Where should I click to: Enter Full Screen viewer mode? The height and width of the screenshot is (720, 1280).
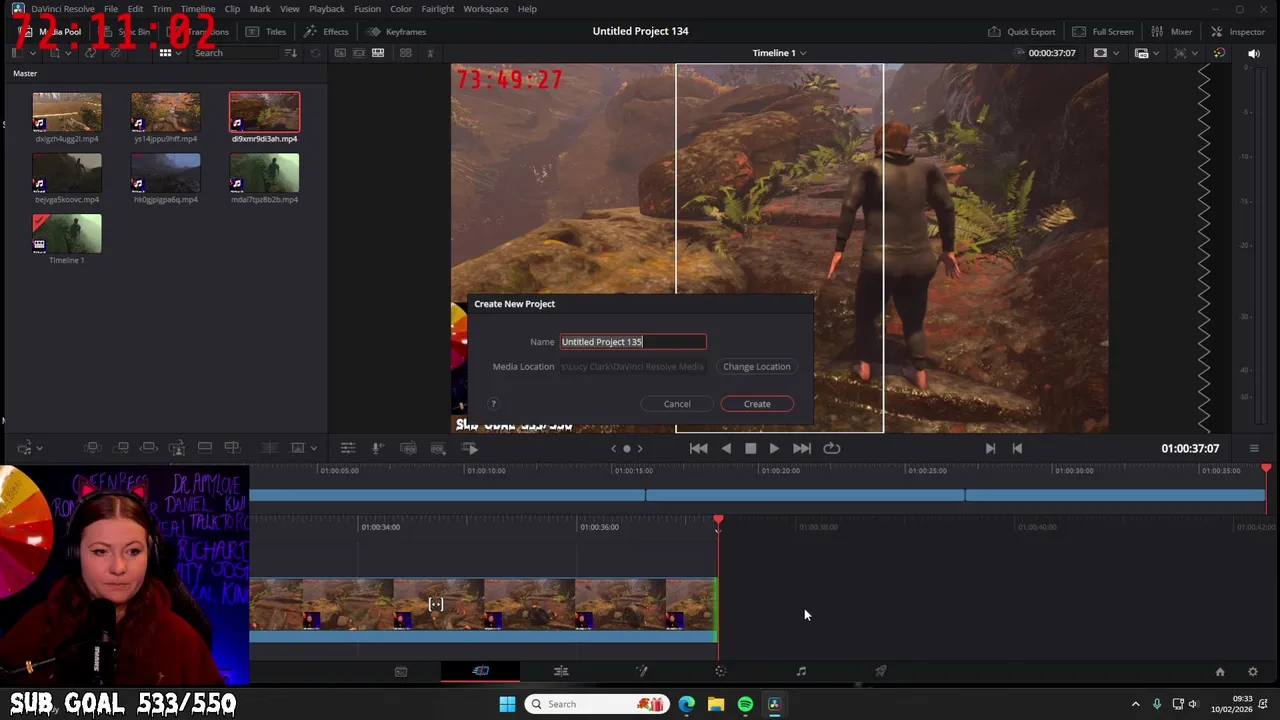(x=1102, y=31)
